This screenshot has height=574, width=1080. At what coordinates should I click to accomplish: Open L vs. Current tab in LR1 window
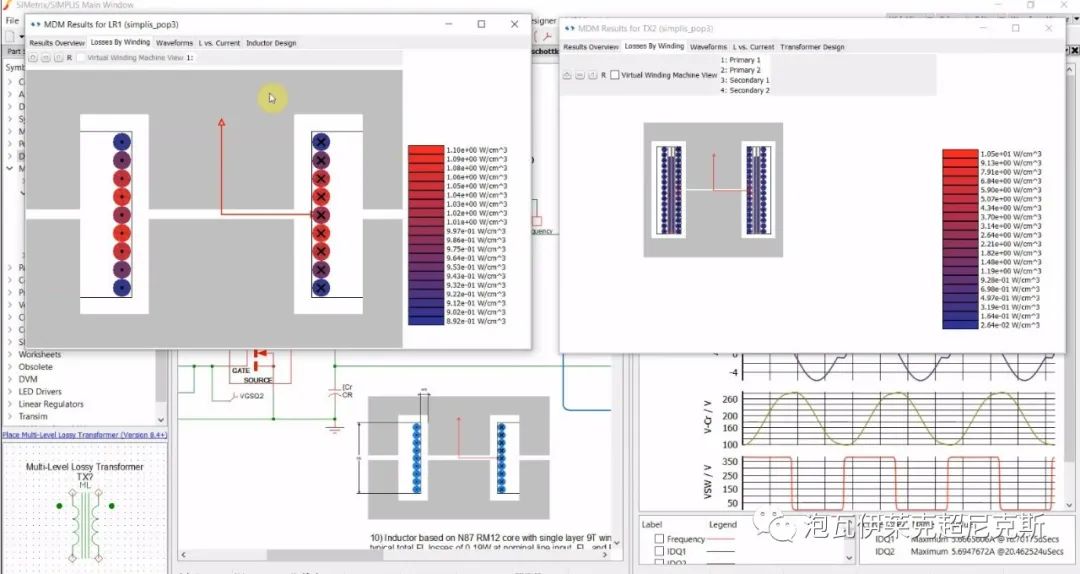[x=219, y=43]
